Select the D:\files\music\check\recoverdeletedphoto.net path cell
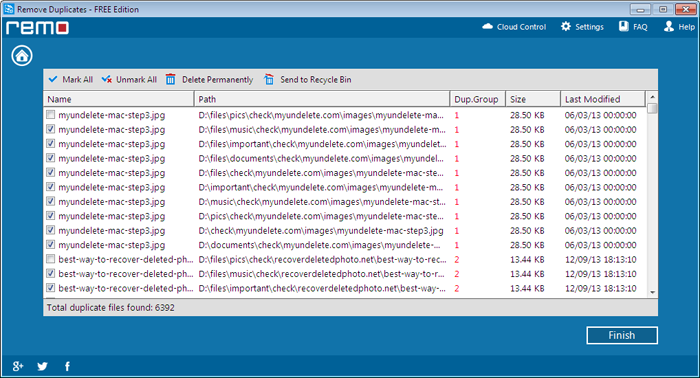The width and height of the screenshot is (700, 378). pyautogui.click(x=321, y=274)
